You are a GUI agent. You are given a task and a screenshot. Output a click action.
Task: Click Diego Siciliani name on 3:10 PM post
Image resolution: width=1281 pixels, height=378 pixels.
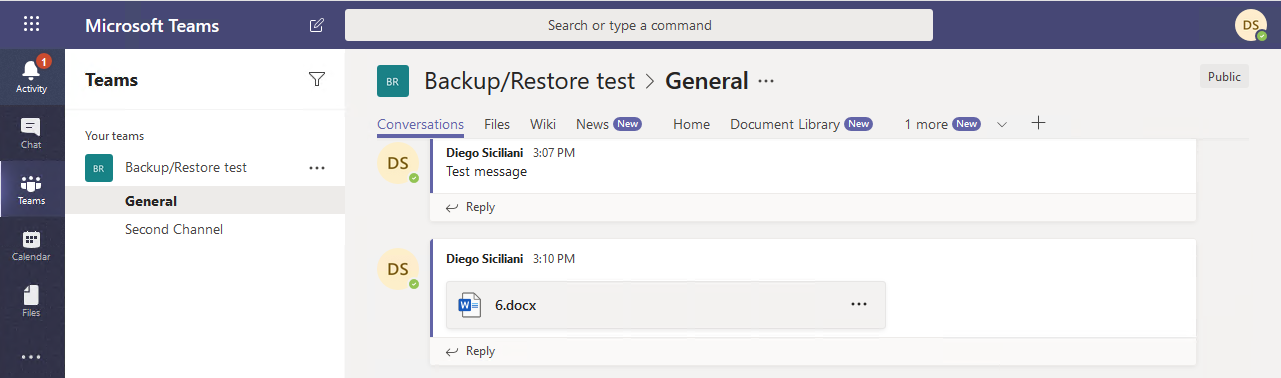click(485, 258)
